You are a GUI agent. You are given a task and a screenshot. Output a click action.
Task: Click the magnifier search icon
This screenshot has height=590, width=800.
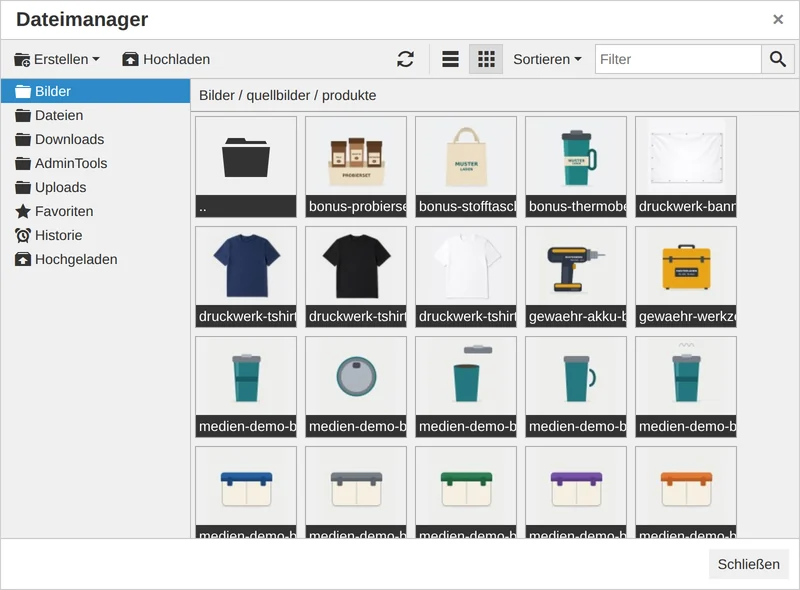(x=778, y=59)
